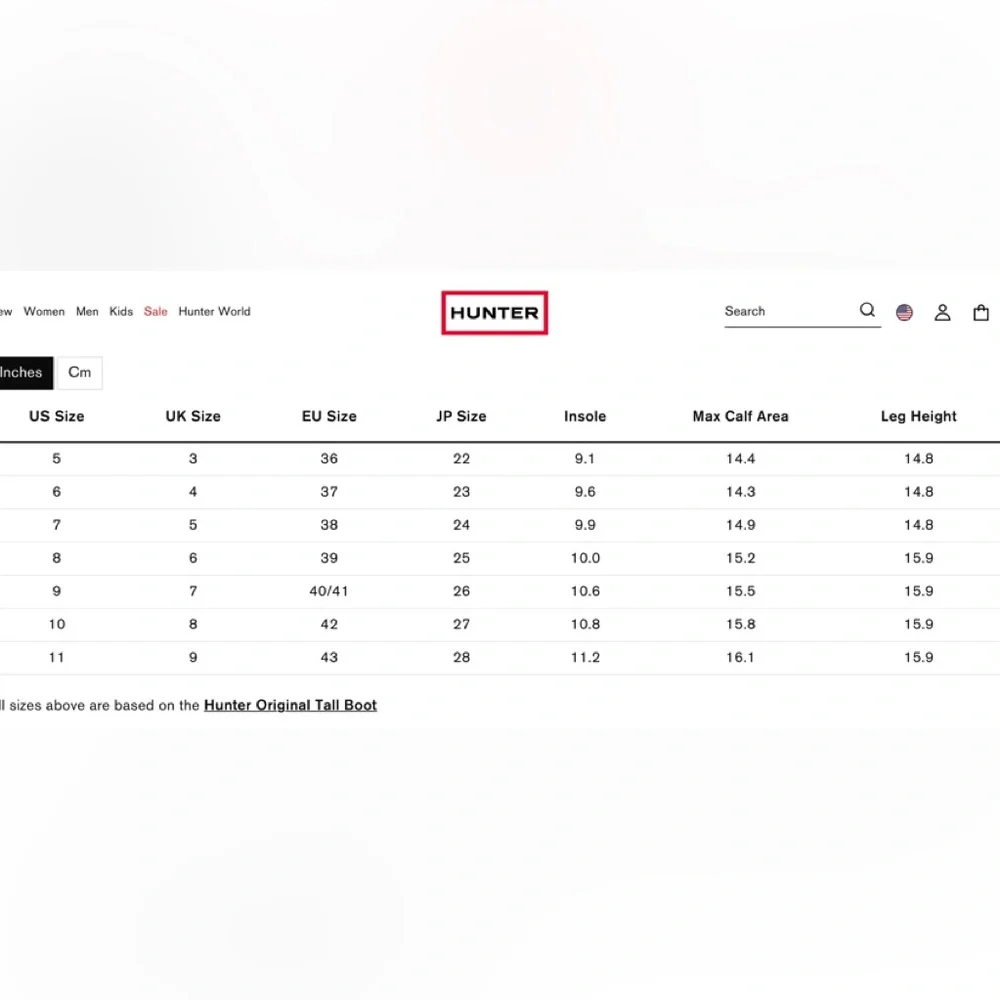Select the 14.4 max calf value
The width and height of the screenshot is (1000, 1000).
click(740, 459)
